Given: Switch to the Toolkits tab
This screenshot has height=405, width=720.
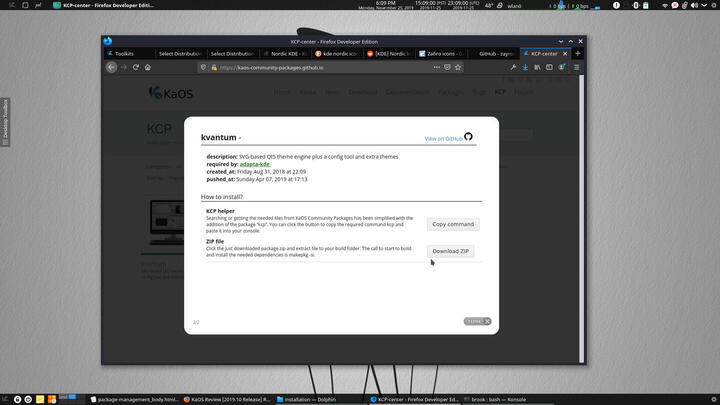Looking at the screenshot, I should click(127, 54).
